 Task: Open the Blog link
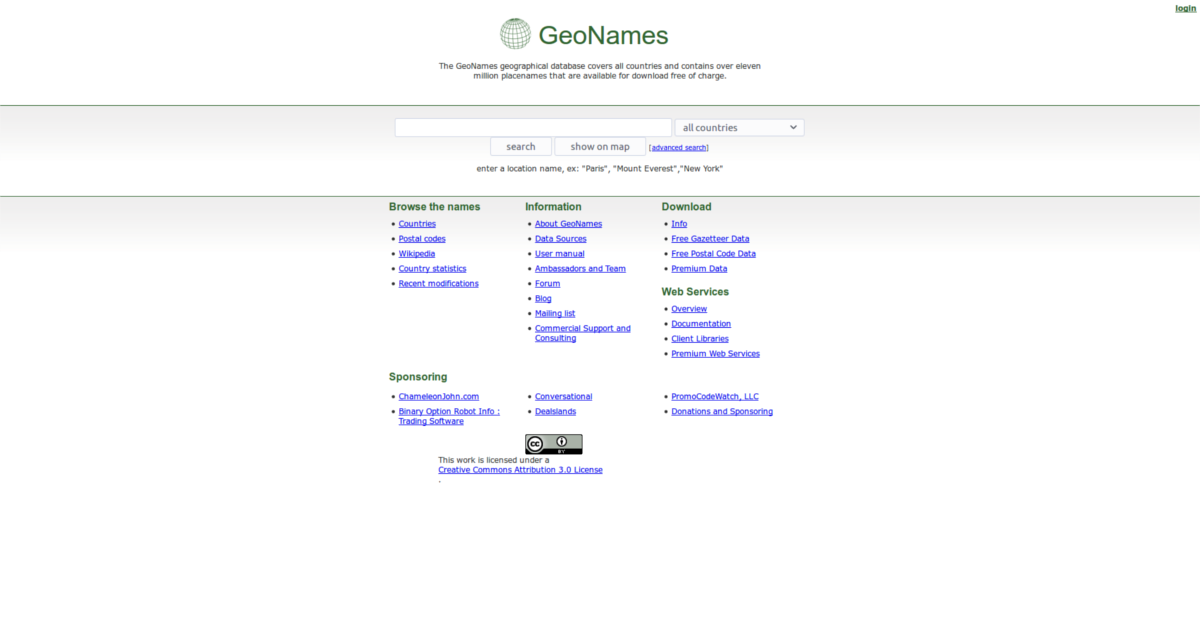(543, 299)
